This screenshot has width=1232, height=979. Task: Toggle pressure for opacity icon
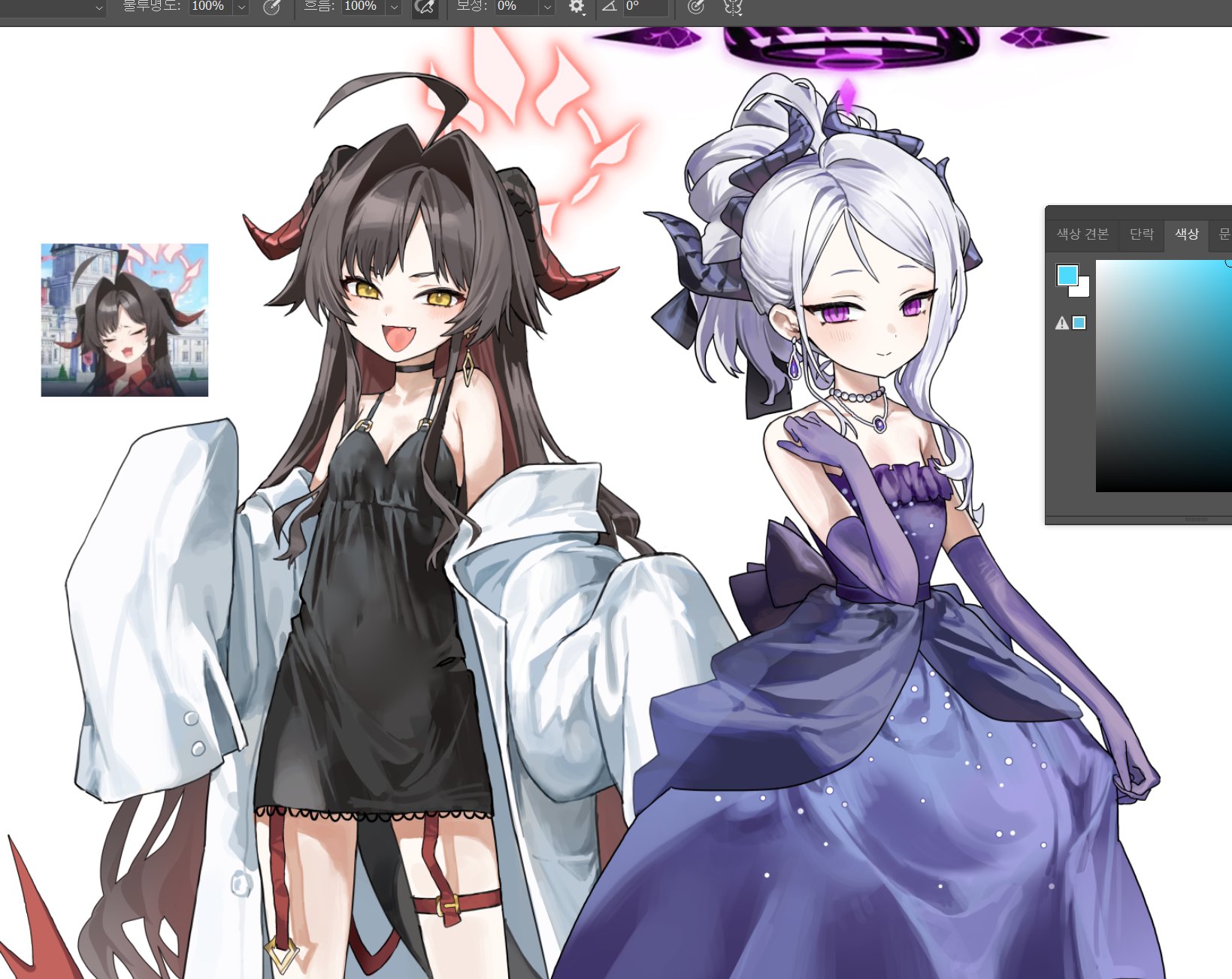coord(272,8)
